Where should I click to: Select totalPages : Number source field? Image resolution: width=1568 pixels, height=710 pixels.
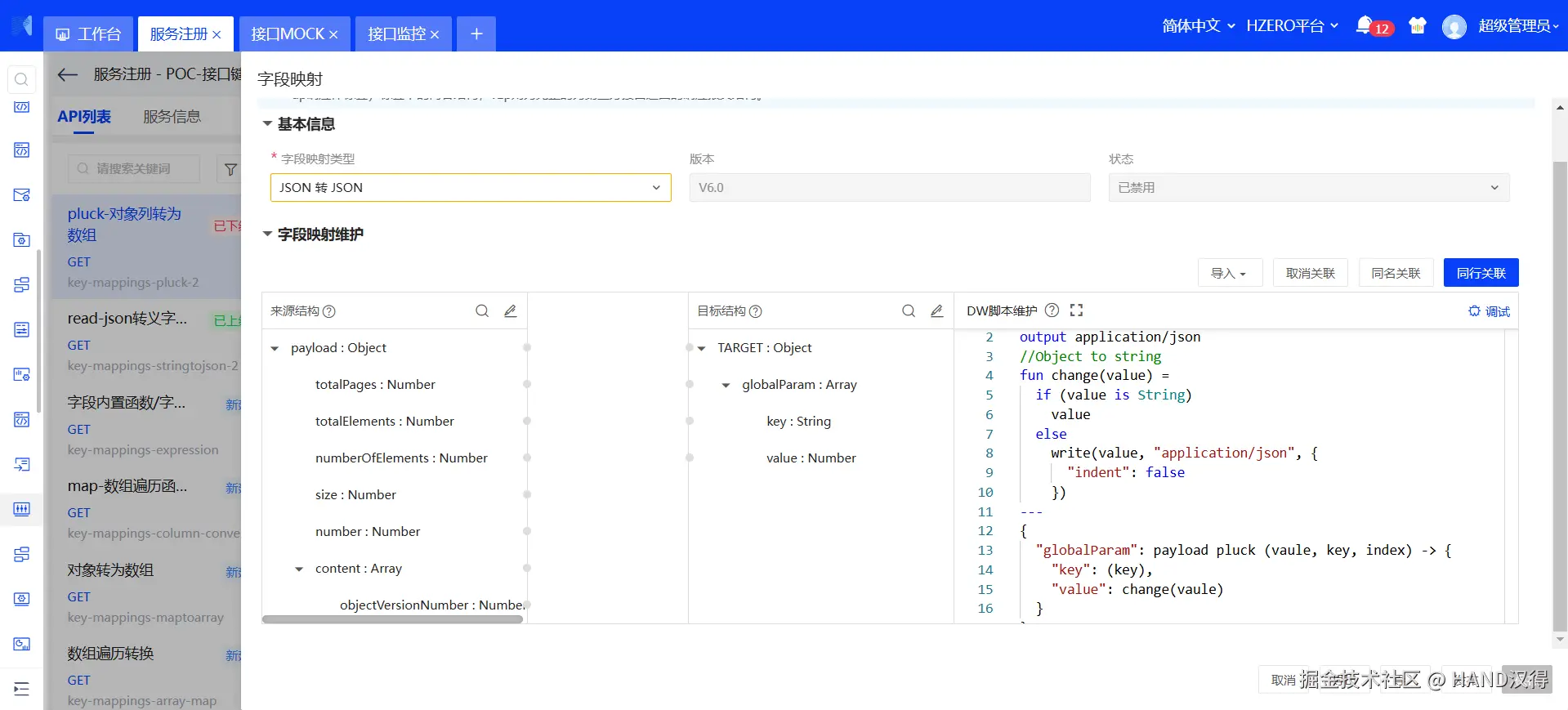click(375, 385)
